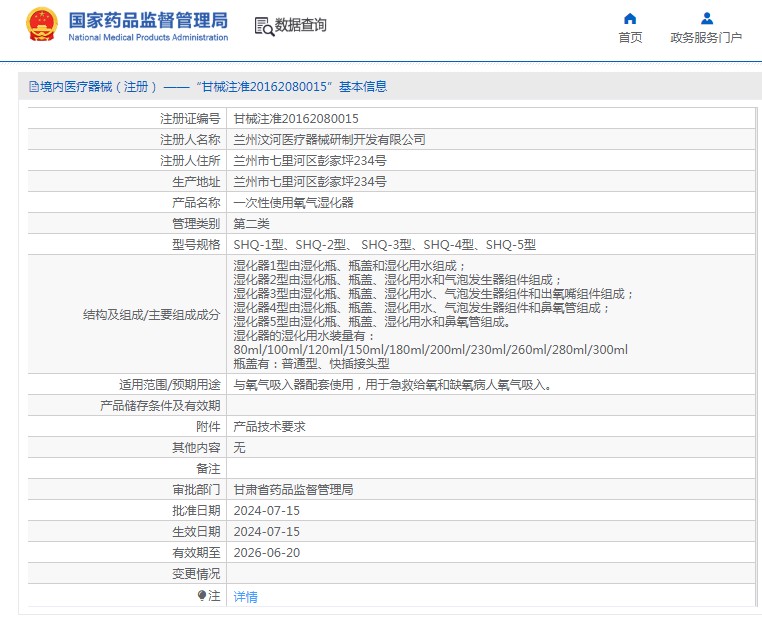The height and width of the screenshot is (621, 762).
Task: Click the 变更情况 label
Action: point(196,574)
